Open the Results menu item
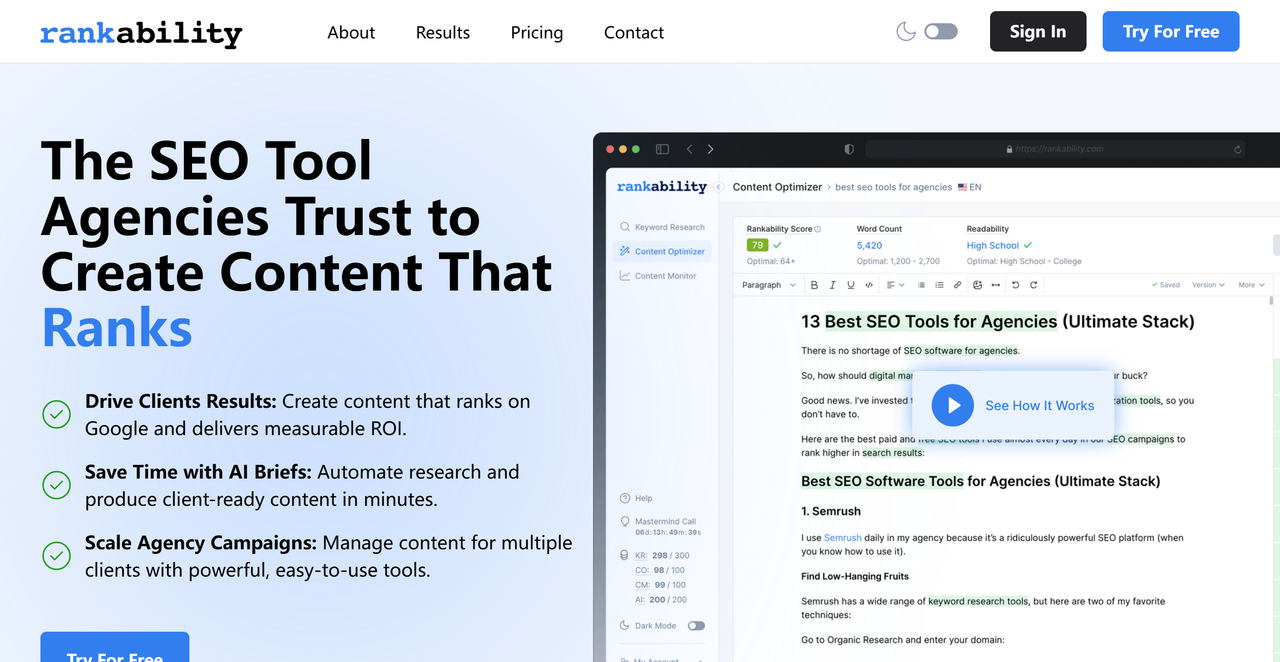The height and width of the screenshot is (662, 1280). [443, 32]
